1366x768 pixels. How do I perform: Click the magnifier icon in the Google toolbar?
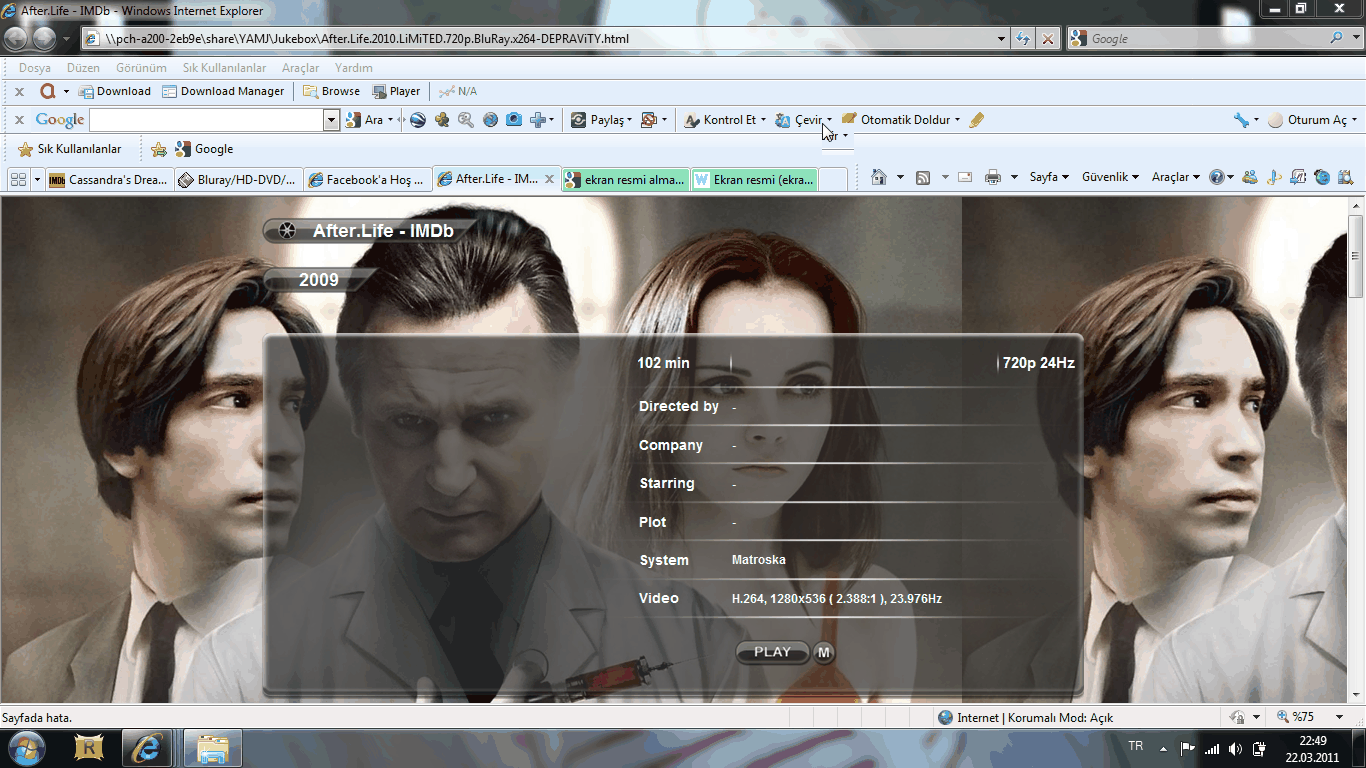(466, 120)
